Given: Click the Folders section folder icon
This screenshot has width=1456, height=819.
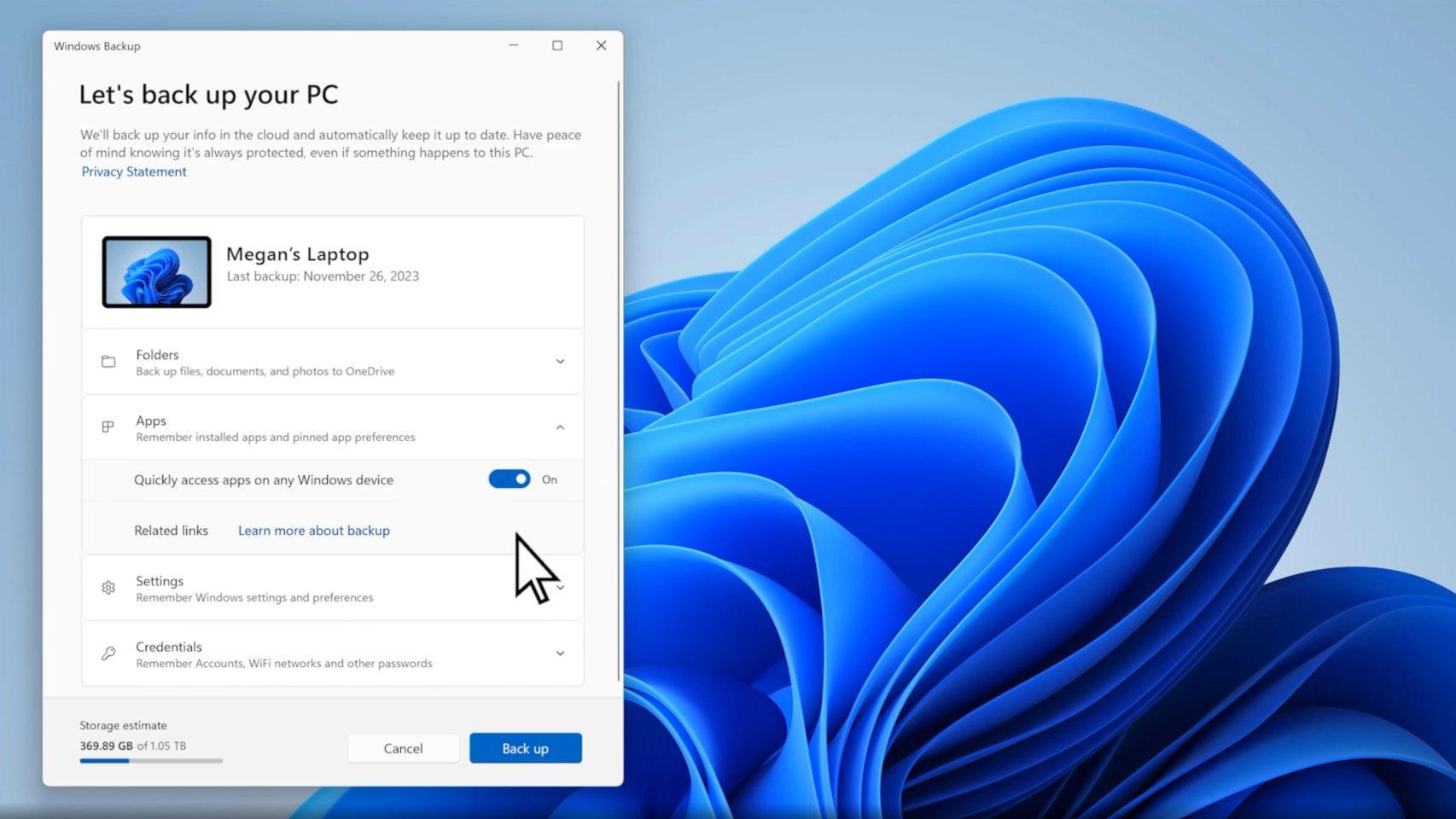Looking at the screenshot, I should coord(108,362).
